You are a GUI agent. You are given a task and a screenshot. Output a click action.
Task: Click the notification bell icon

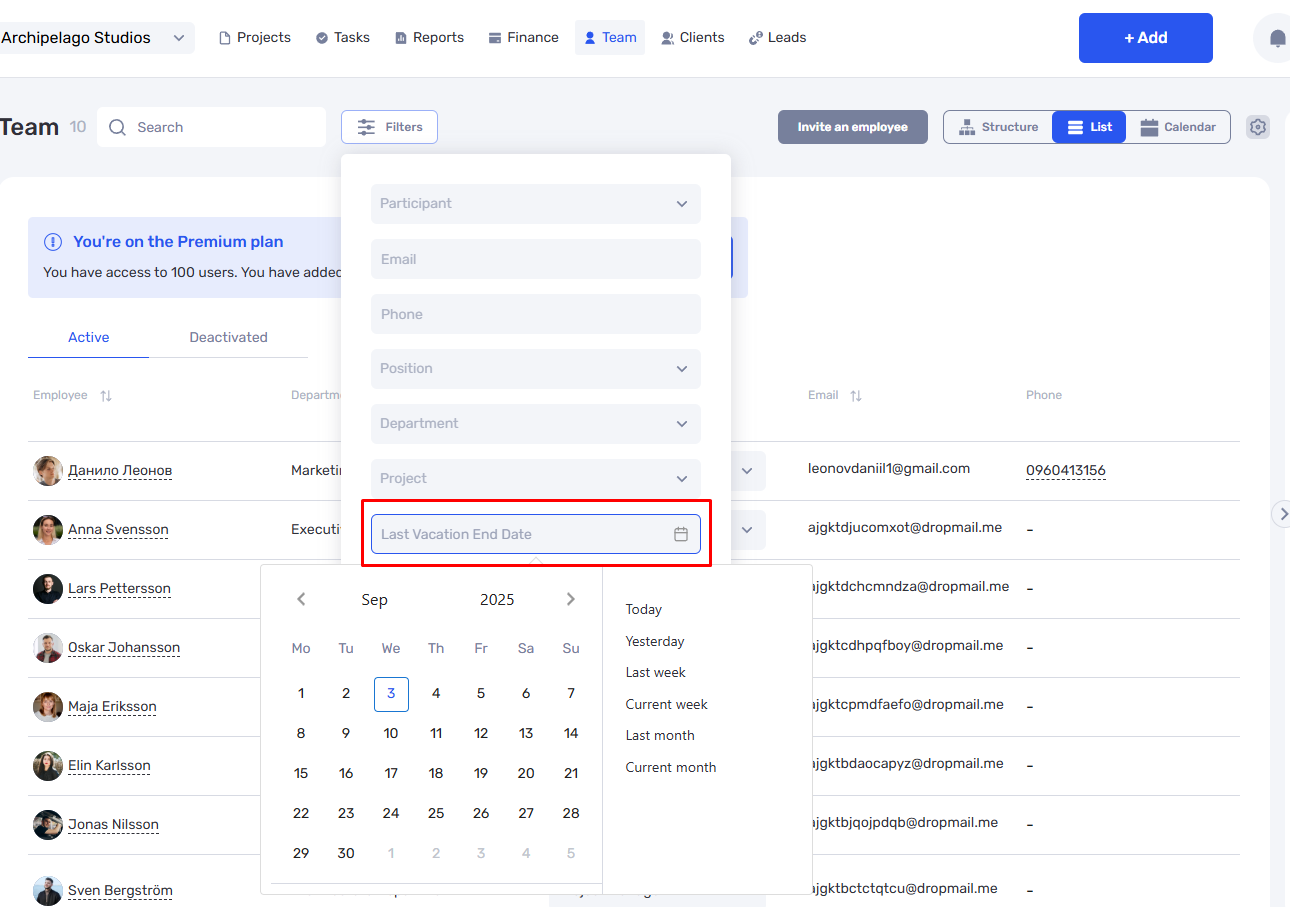pyautogui.click(x=1277, y=38)
